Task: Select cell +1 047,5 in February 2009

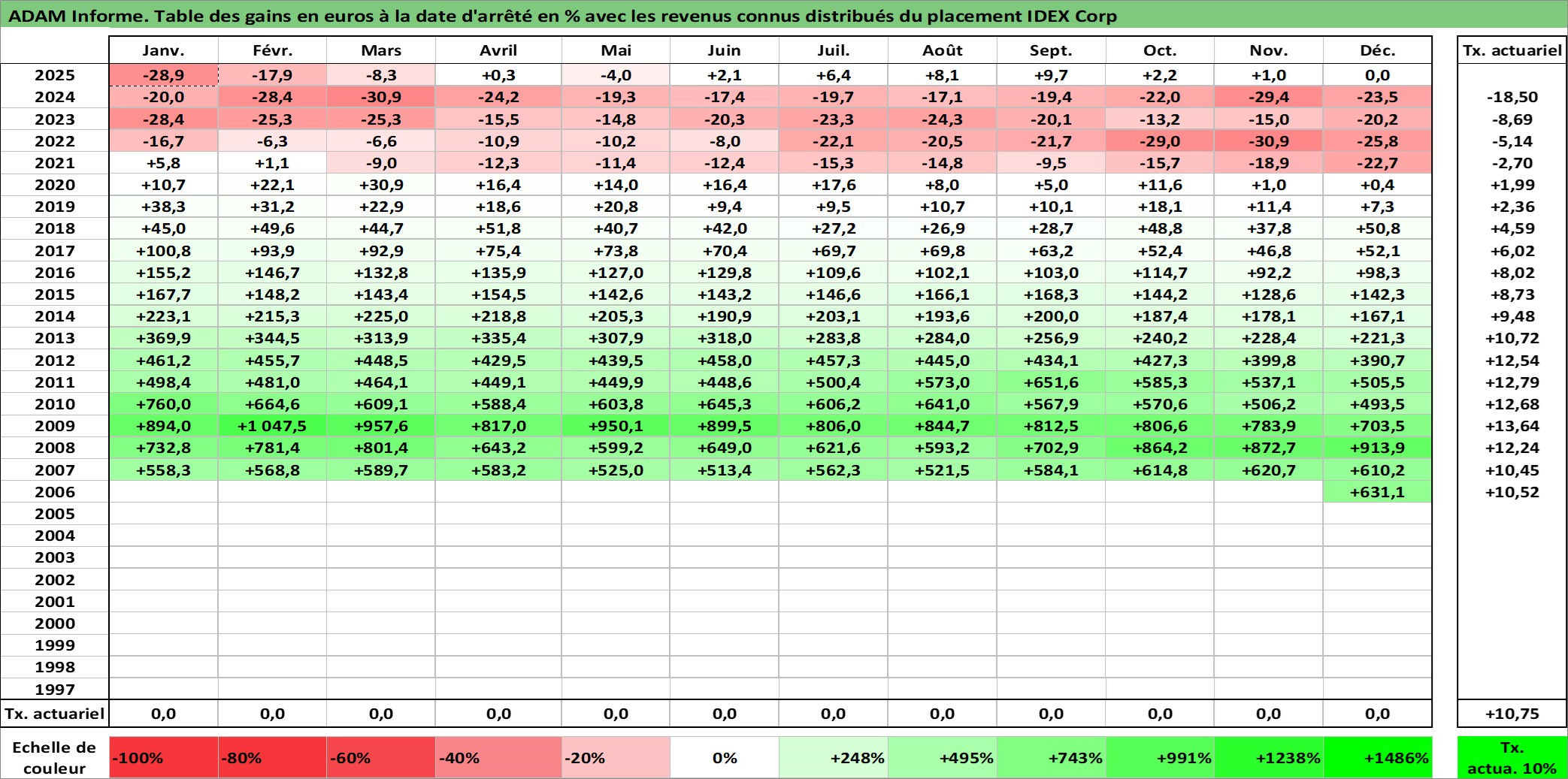Action: (272, 426)
